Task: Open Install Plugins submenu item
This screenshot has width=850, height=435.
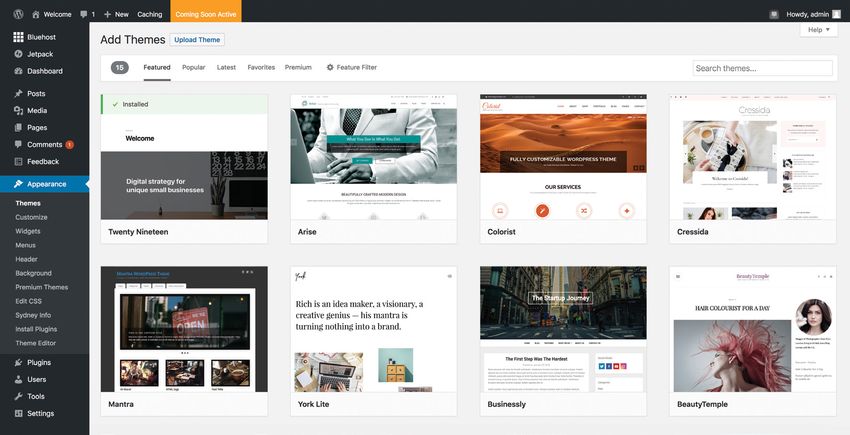Action: coord(36,329)
